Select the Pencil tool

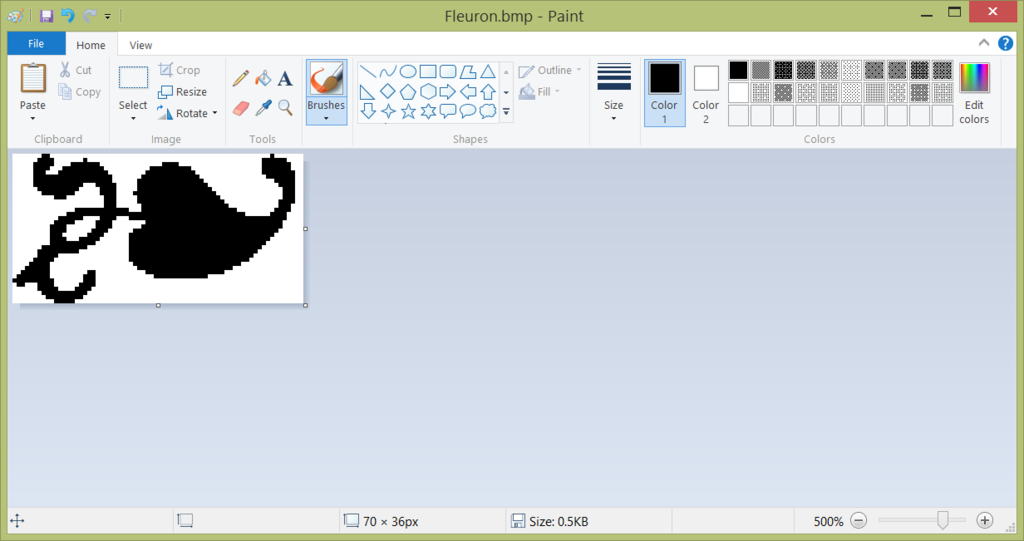coord(241,78)
